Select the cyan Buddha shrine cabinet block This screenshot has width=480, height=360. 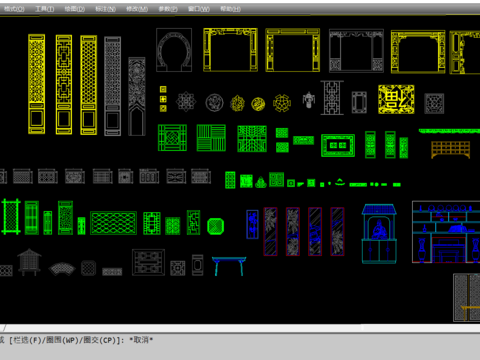pyautogui.click(x=379, y=234)
